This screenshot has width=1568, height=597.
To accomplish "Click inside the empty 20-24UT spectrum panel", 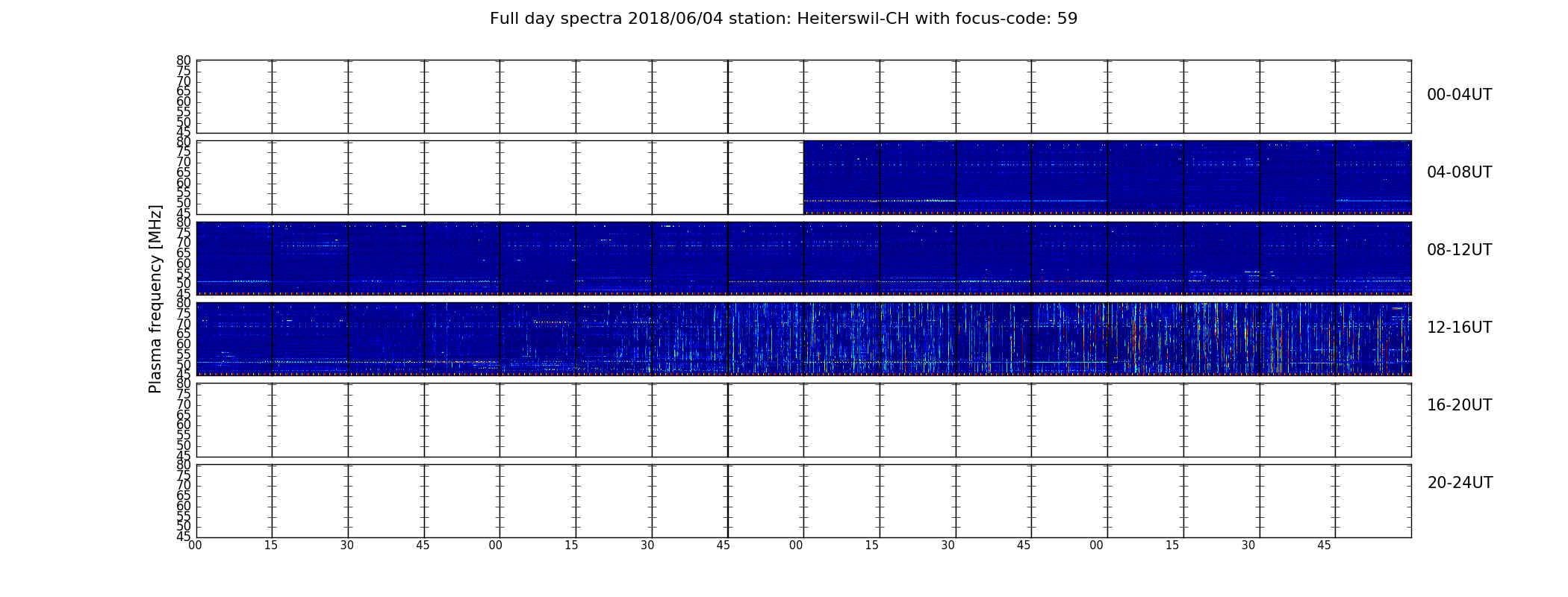I will click(803, 501).
